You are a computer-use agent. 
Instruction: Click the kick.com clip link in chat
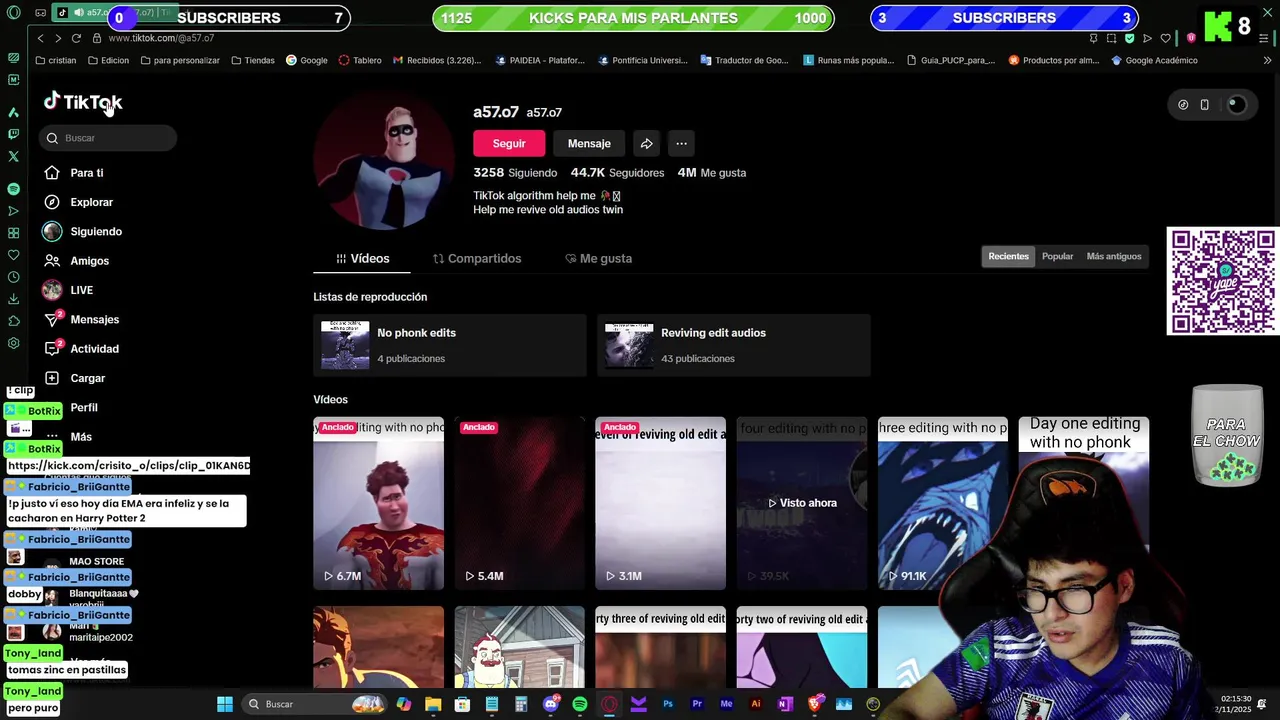click(x=129, y=466)
